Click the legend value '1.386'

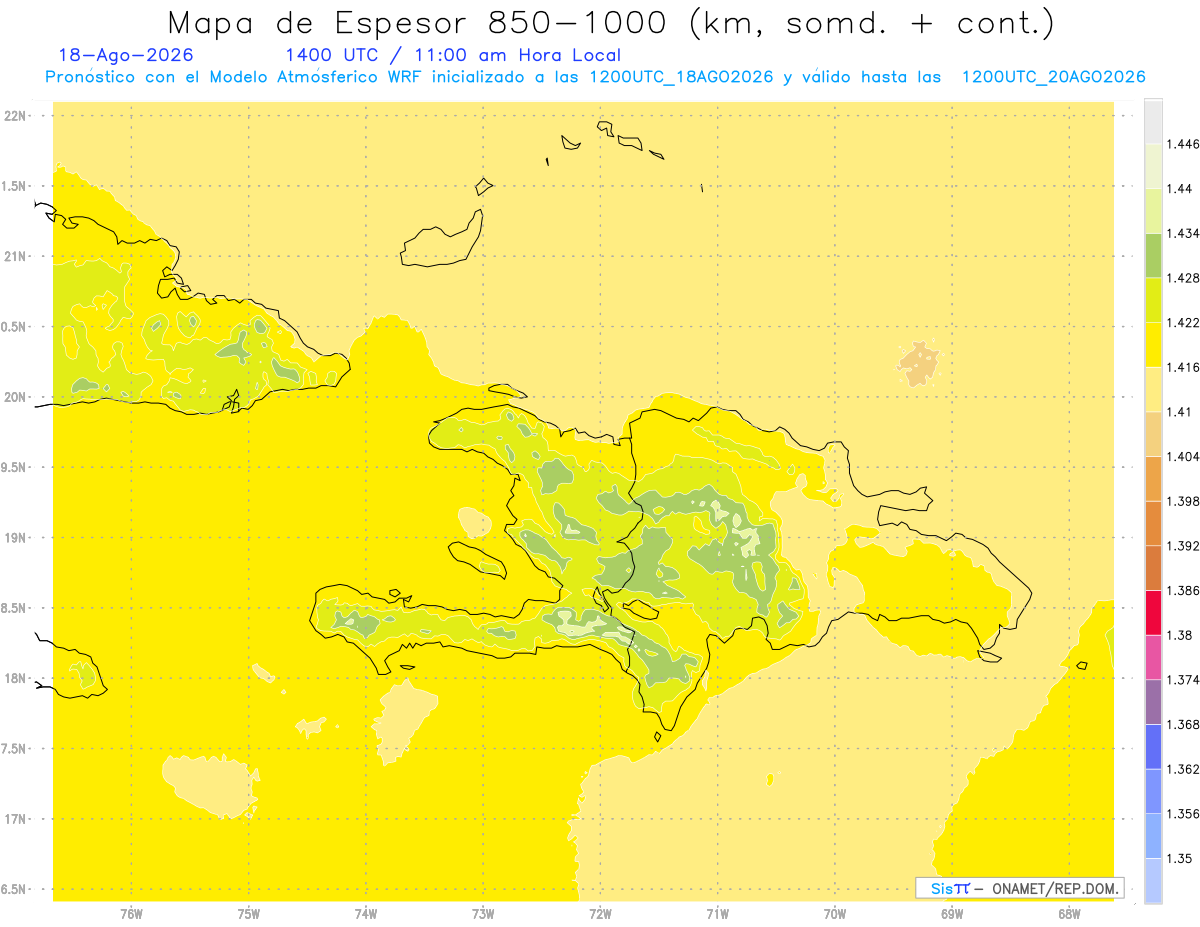click(x=1183, y=590)
